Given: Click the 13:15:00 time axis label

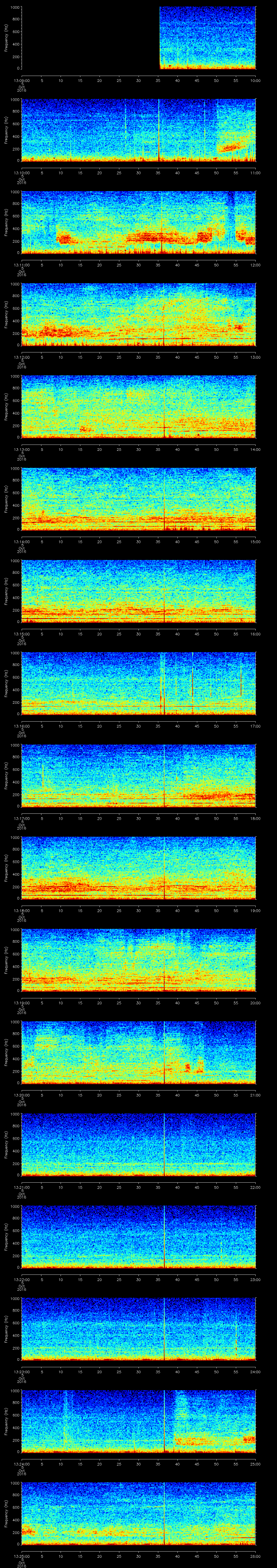Looking at the screenshot, I should pyautogui.click(x=21, y=634).
